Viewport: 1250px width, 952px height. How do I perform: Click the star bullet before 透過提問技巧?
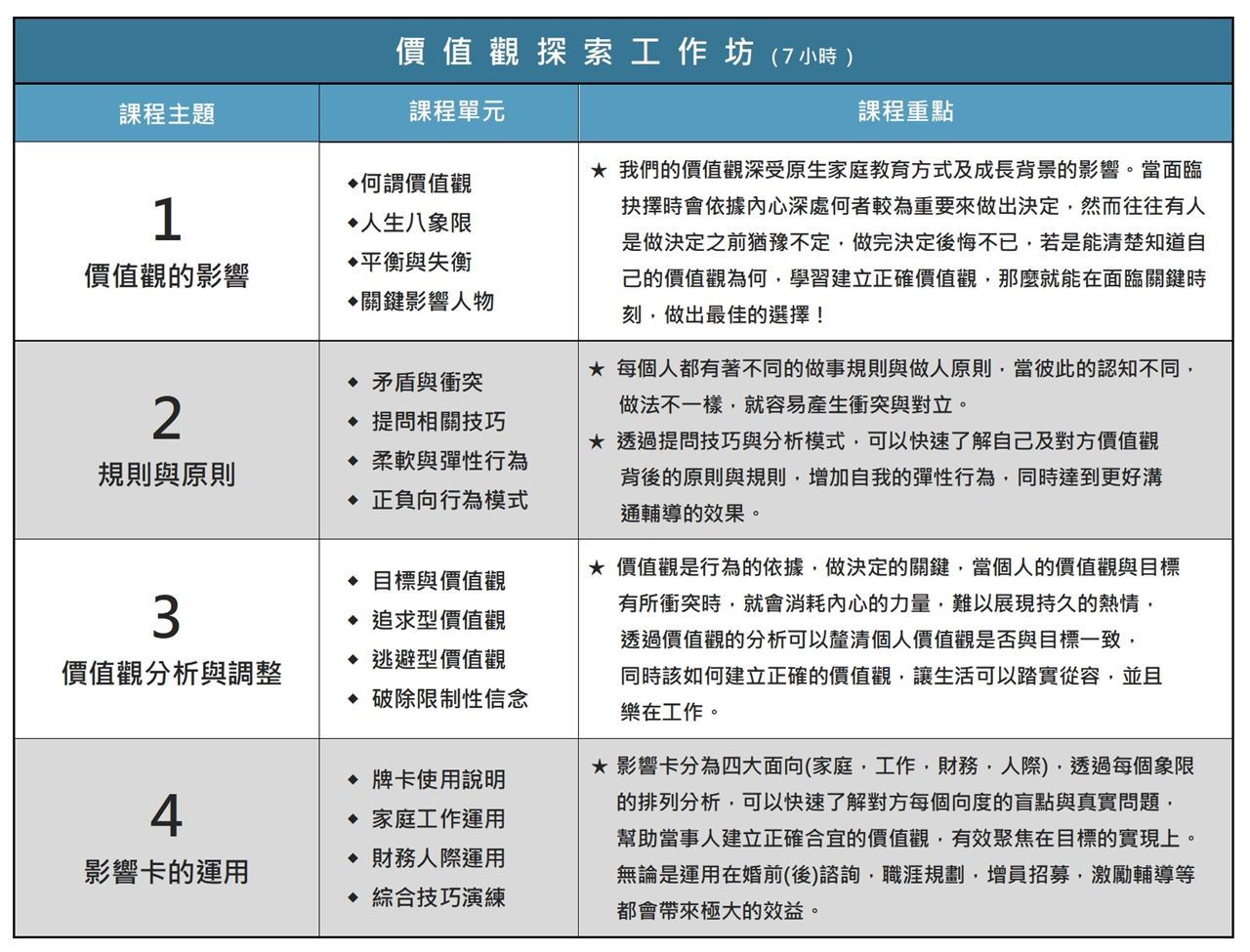[x=597, y=442]
